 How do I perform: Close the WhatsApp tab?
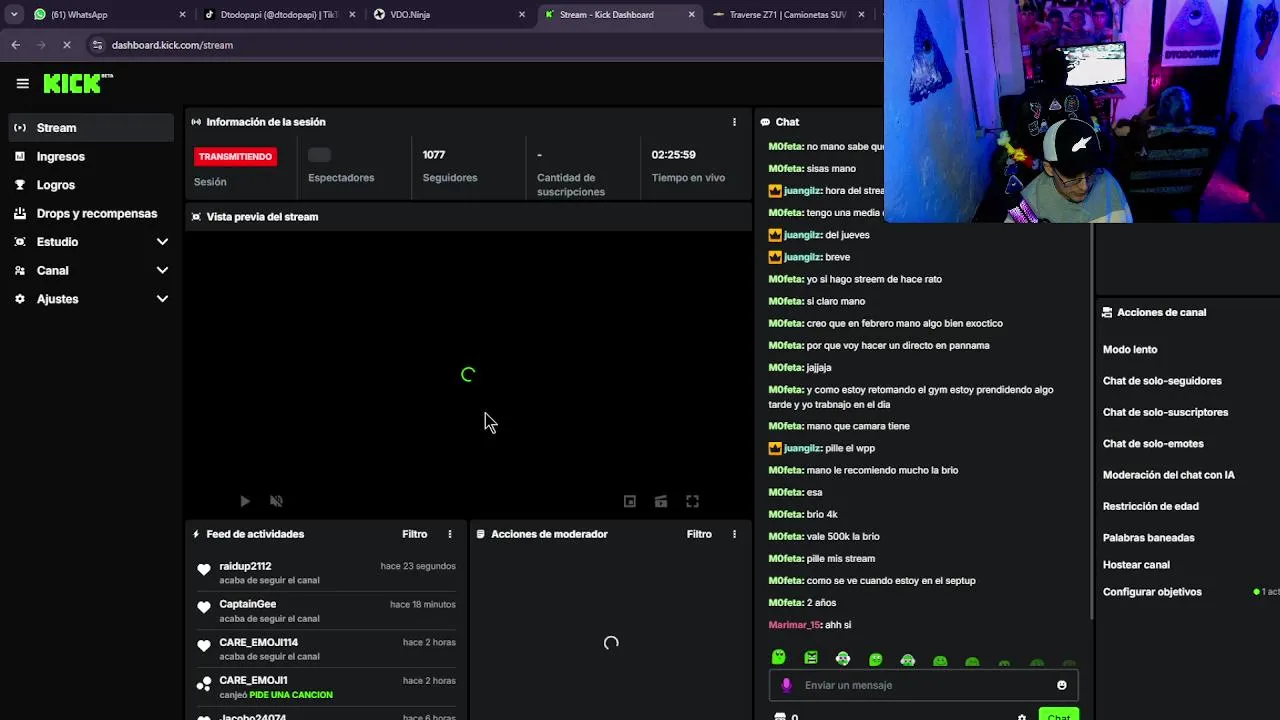tap(182, 15)
